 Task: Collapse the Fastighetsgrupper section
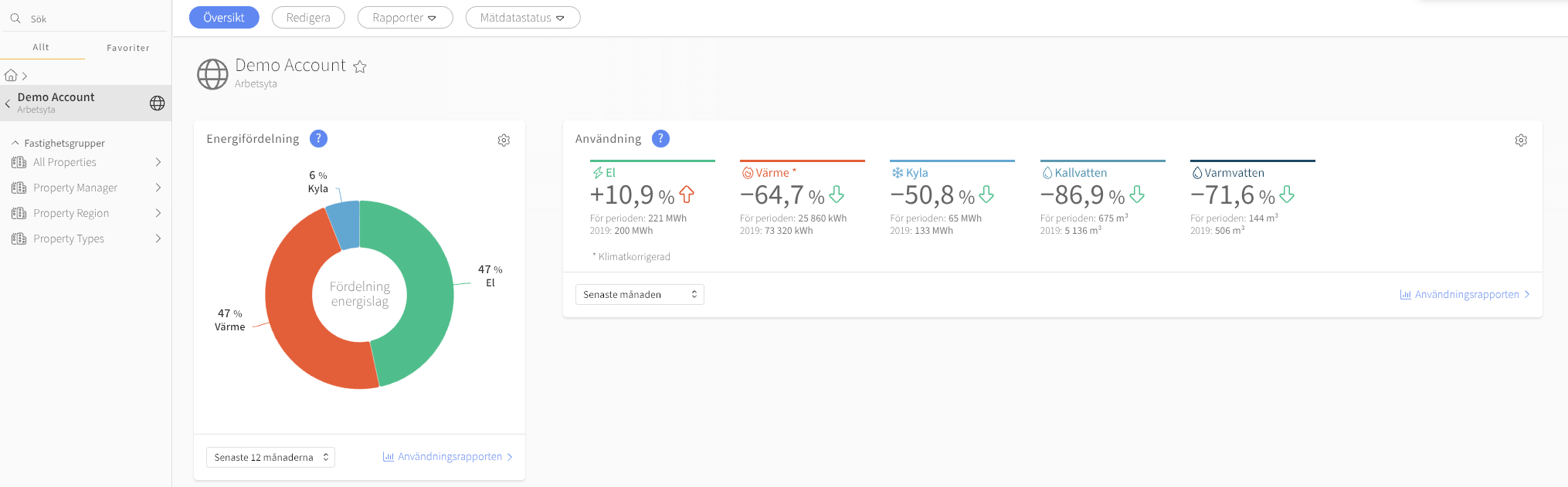click(15, 144)
